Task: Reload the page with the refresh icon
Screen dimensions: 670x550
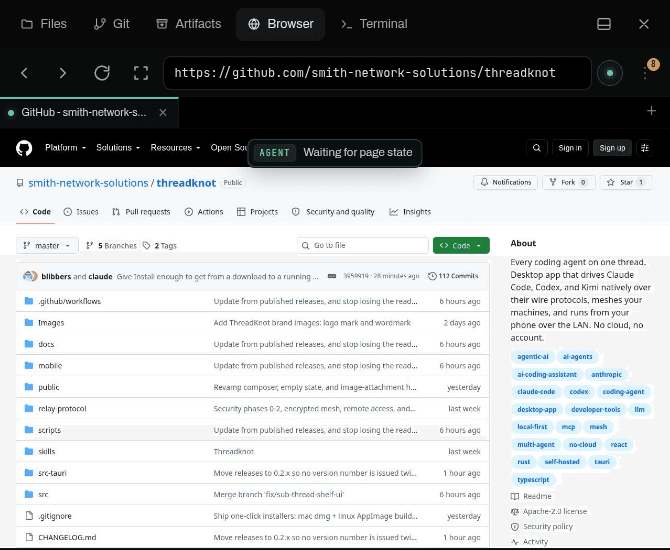Action: coord(102,73)
